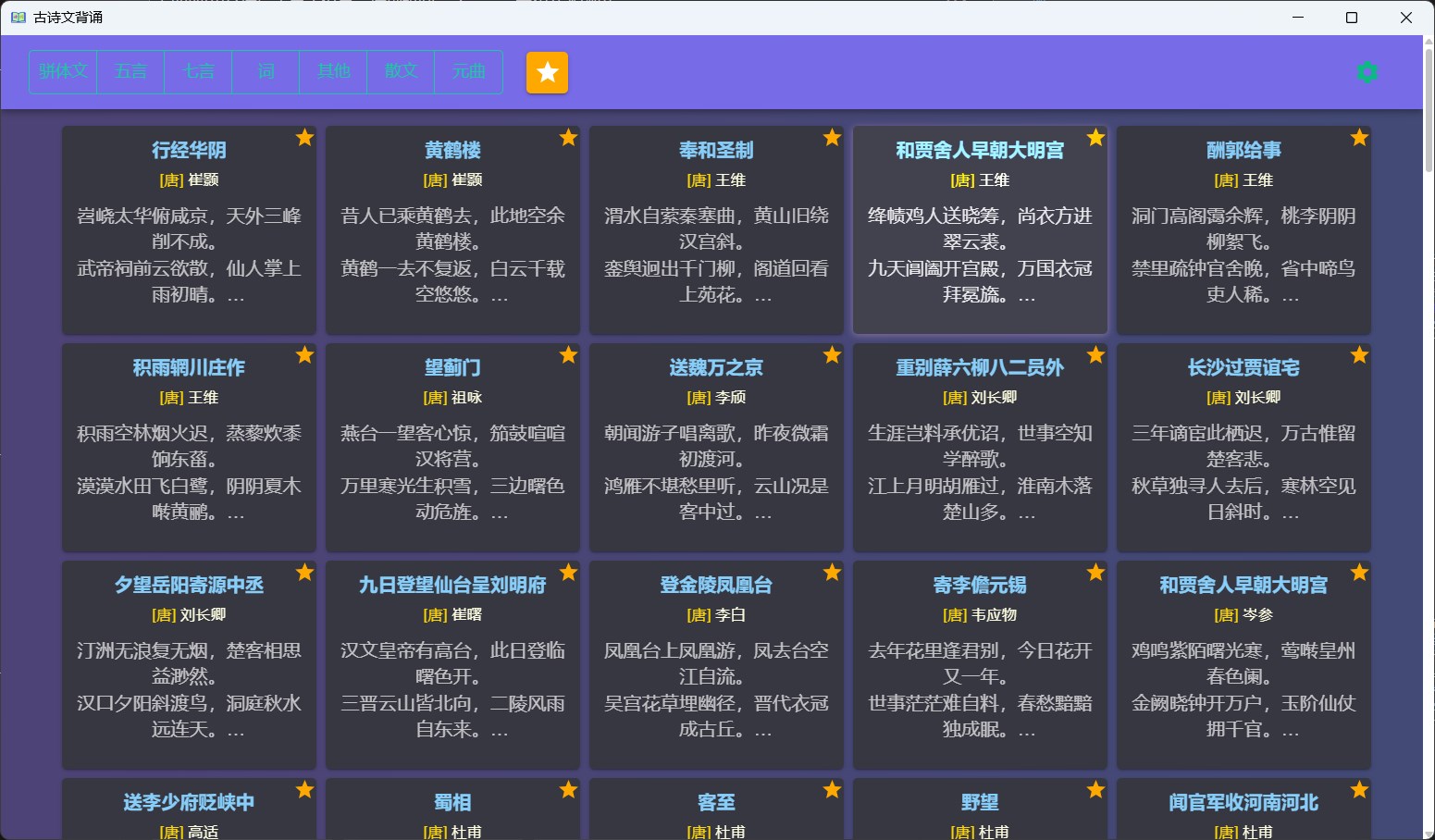The height and width of the screenshot is (840, 1435).
Task: Click the star on the 望蓟门 card
Action: click(568, 355)
